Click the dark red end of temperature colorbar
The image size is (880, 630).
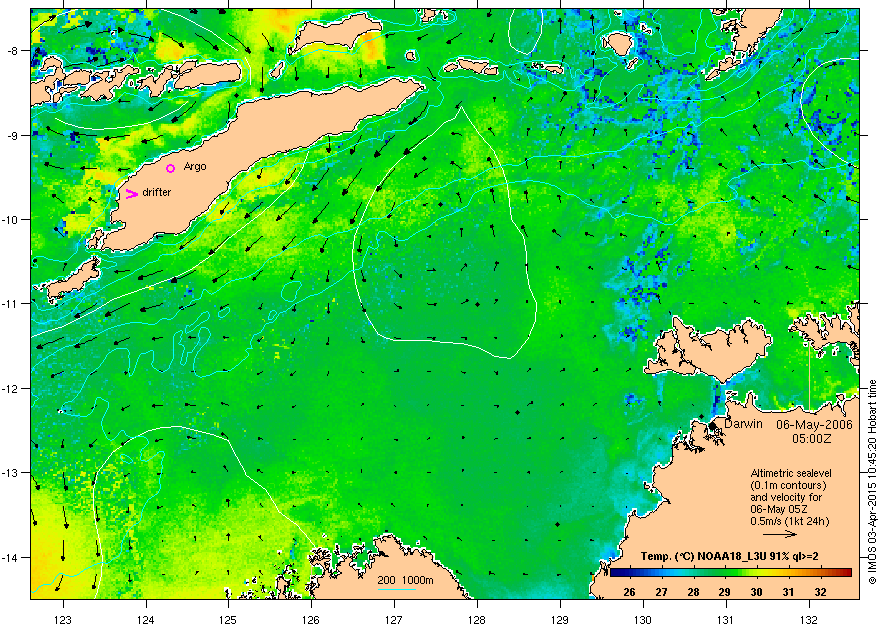click(846, 572)
